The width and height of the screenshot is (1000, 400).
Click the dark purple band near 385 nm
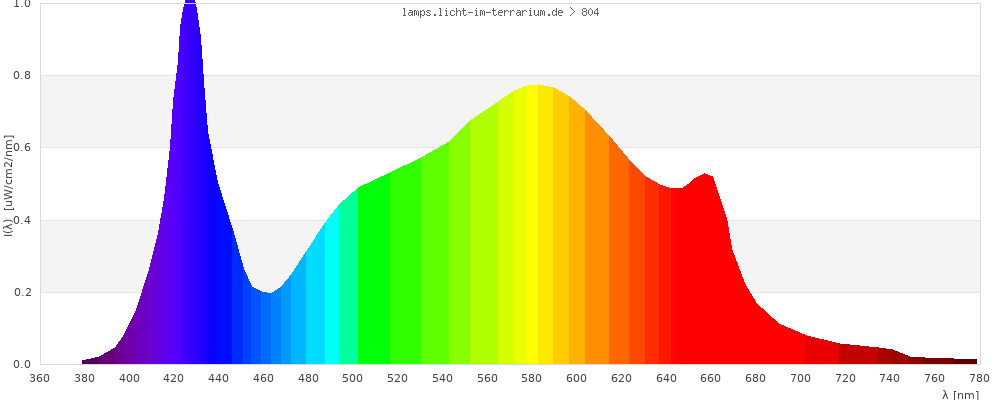(x=96, y=360)
